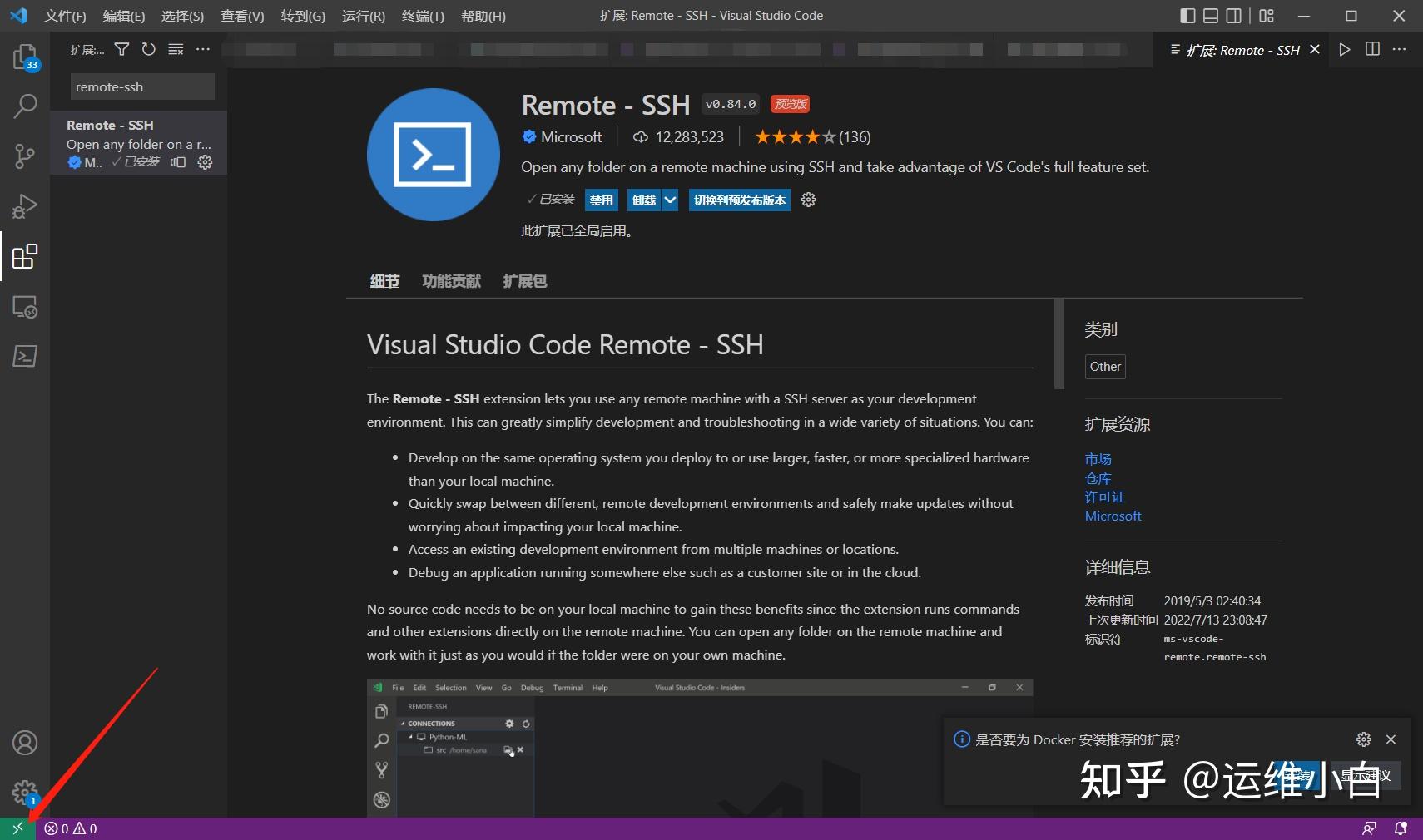This screenshot has width=1423, height=840.
Task: Refresh the extensions list
Action: coord(148,50)
